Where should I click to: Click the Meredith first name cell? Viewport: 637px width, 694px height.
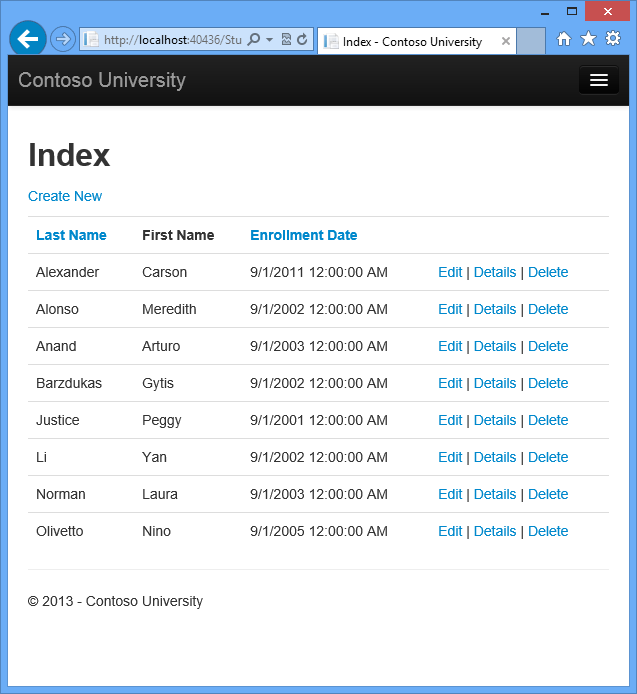pos(169,309)
